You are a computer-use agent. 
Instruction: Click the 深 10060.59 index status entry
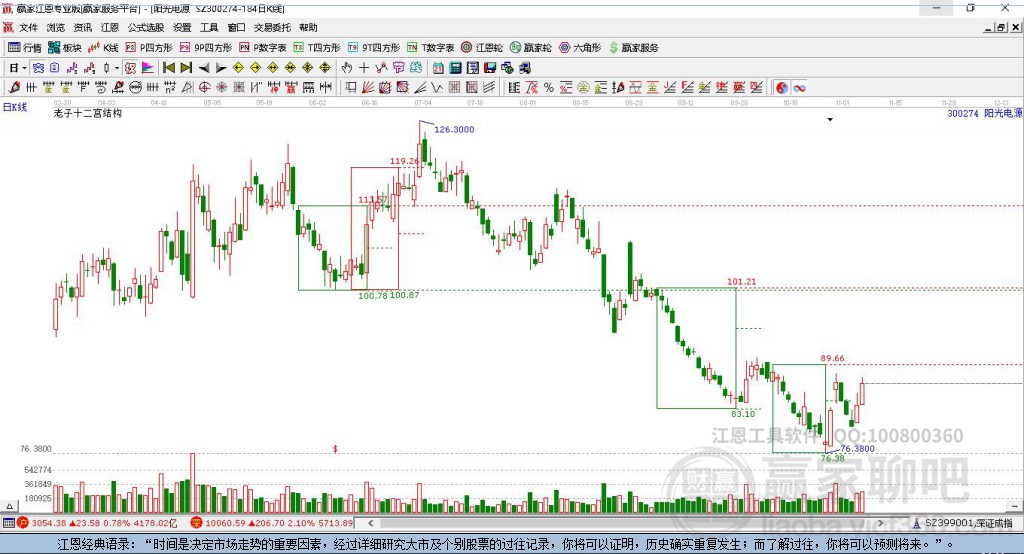(x=272, y=523)
